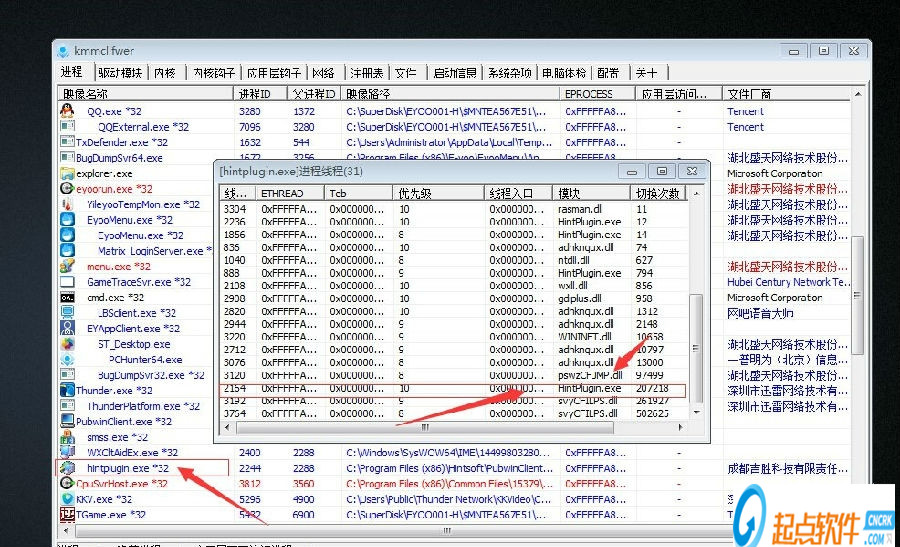Click the Thunder.exe process icon
900x547 pixels.
point(67,390)
